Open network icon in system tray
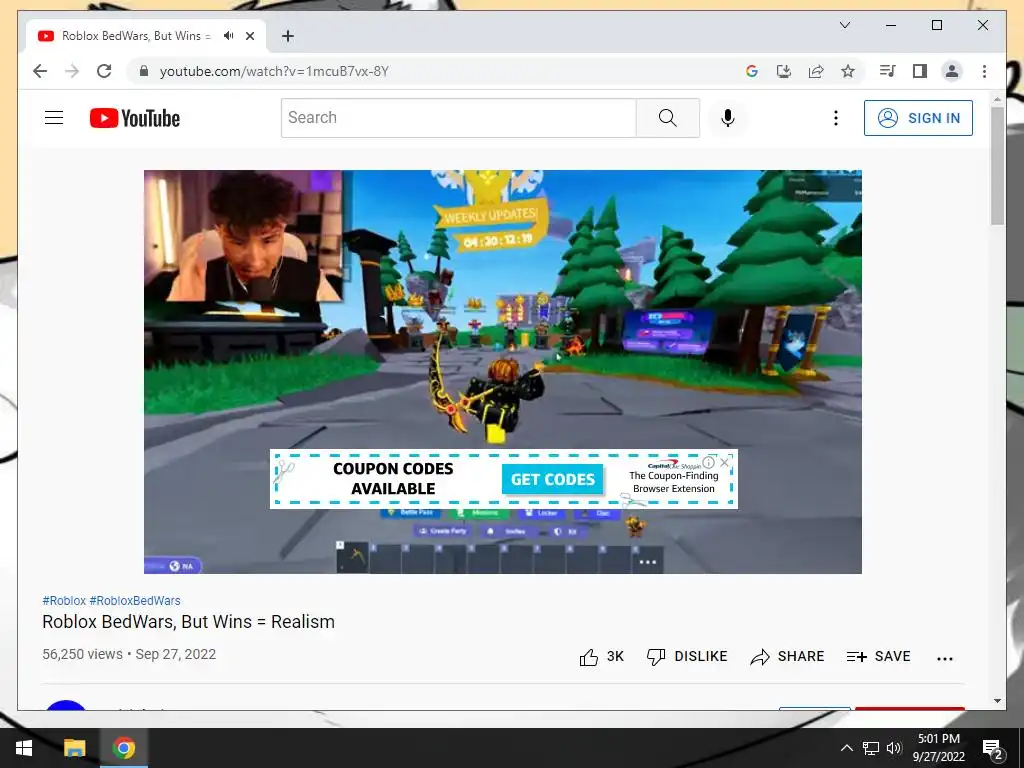The height and width of the screenshot is (768, 1024). [x=871, y=748]
